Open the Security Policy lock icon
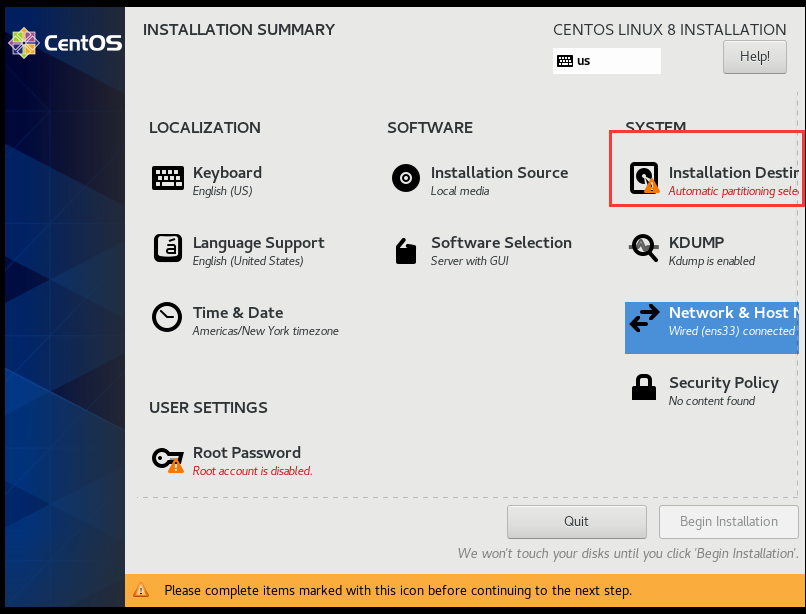The image size is (806, 614). [x=644, y=387]
